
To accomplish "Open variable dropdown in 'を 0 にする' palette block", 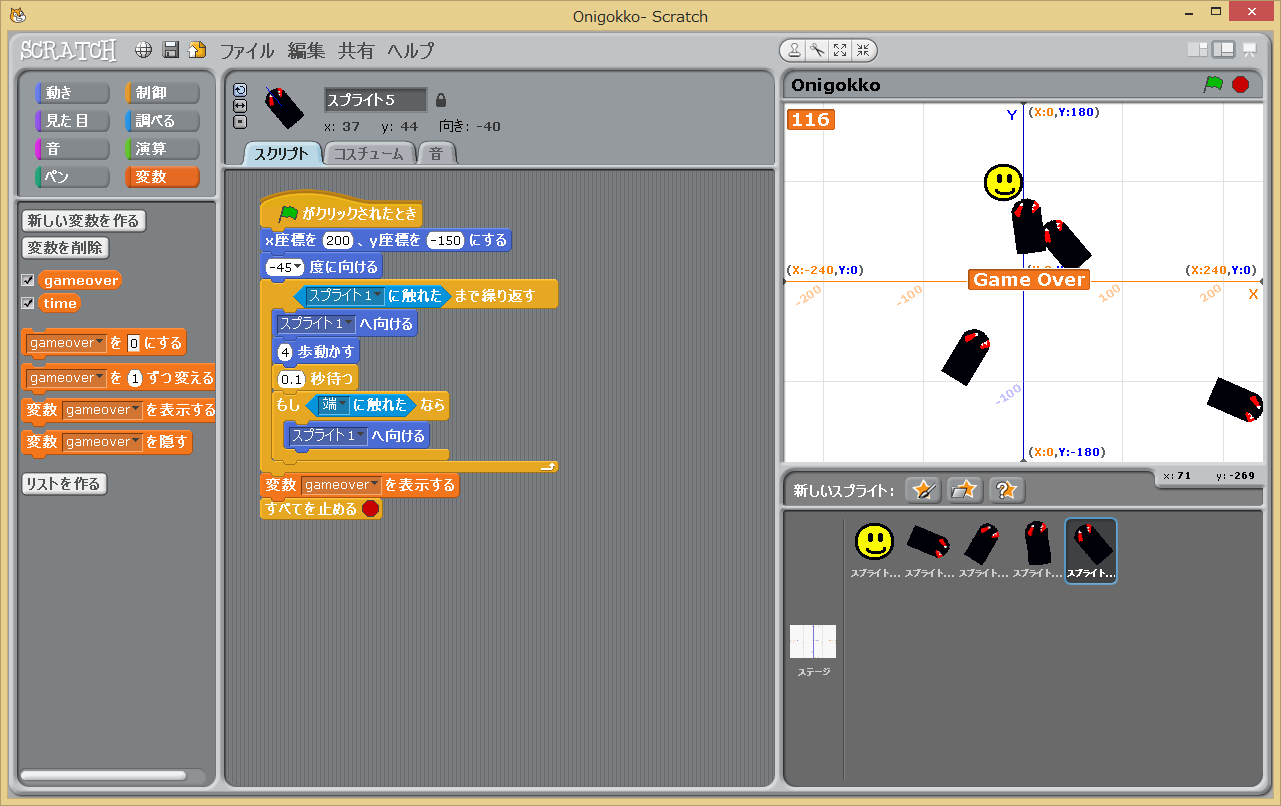I will 66,343.
